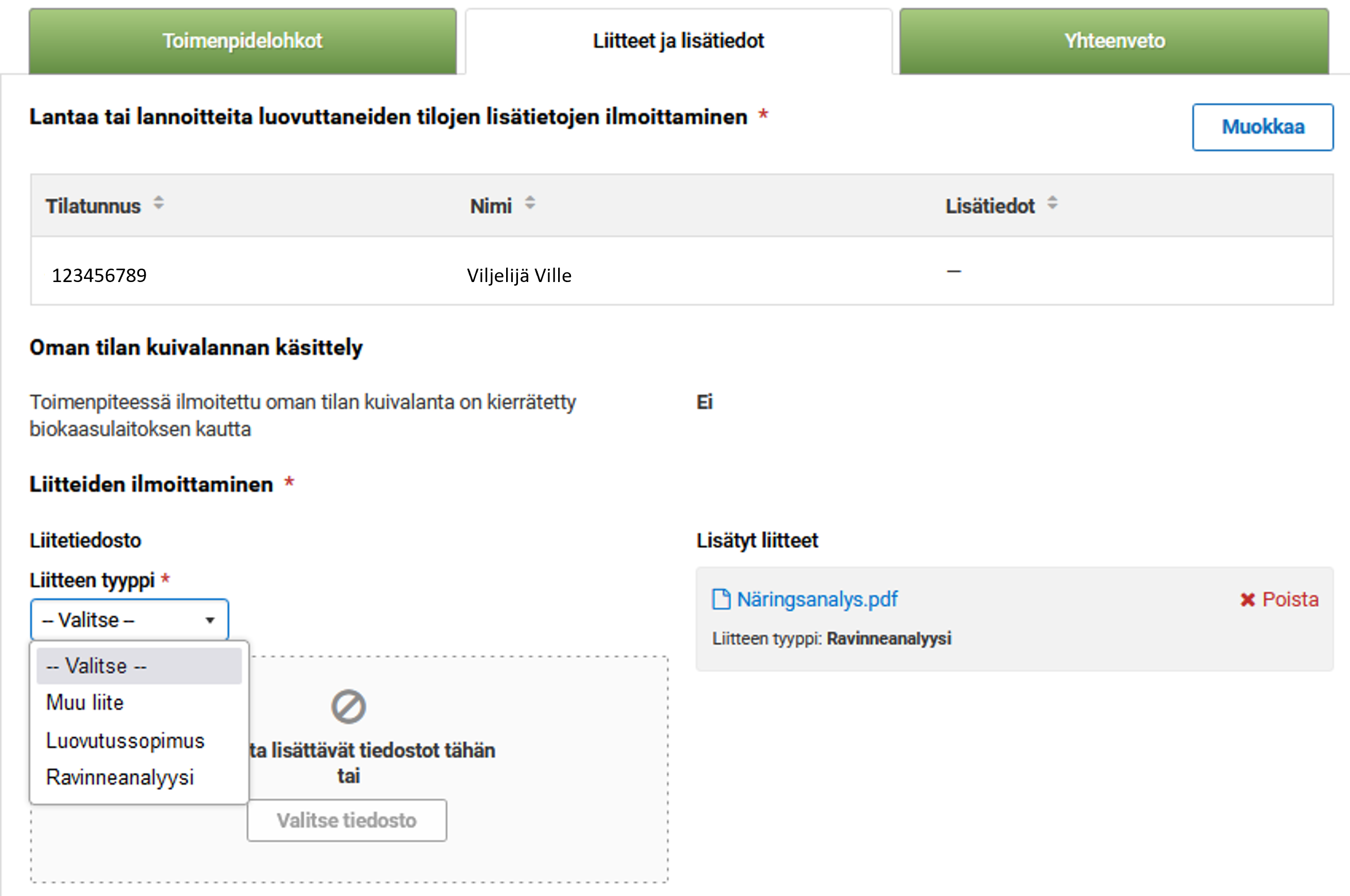The image size is (1350, 896).
Task: Click the Valitse tiedosto button
Action: pos(347,820)
